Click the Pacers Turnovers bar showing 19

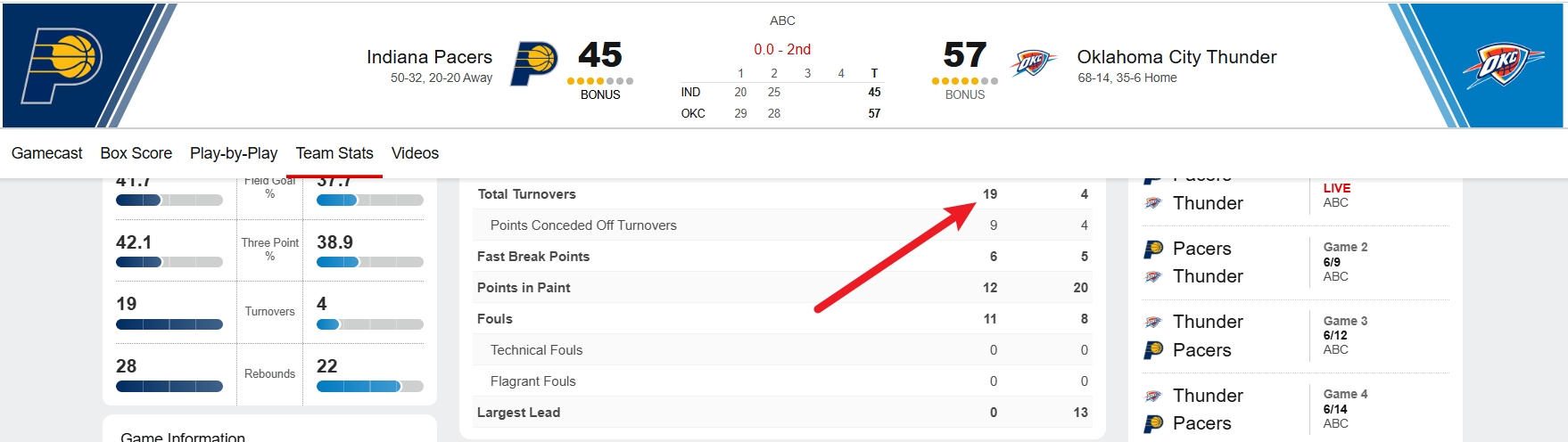[x=169, y=324]
